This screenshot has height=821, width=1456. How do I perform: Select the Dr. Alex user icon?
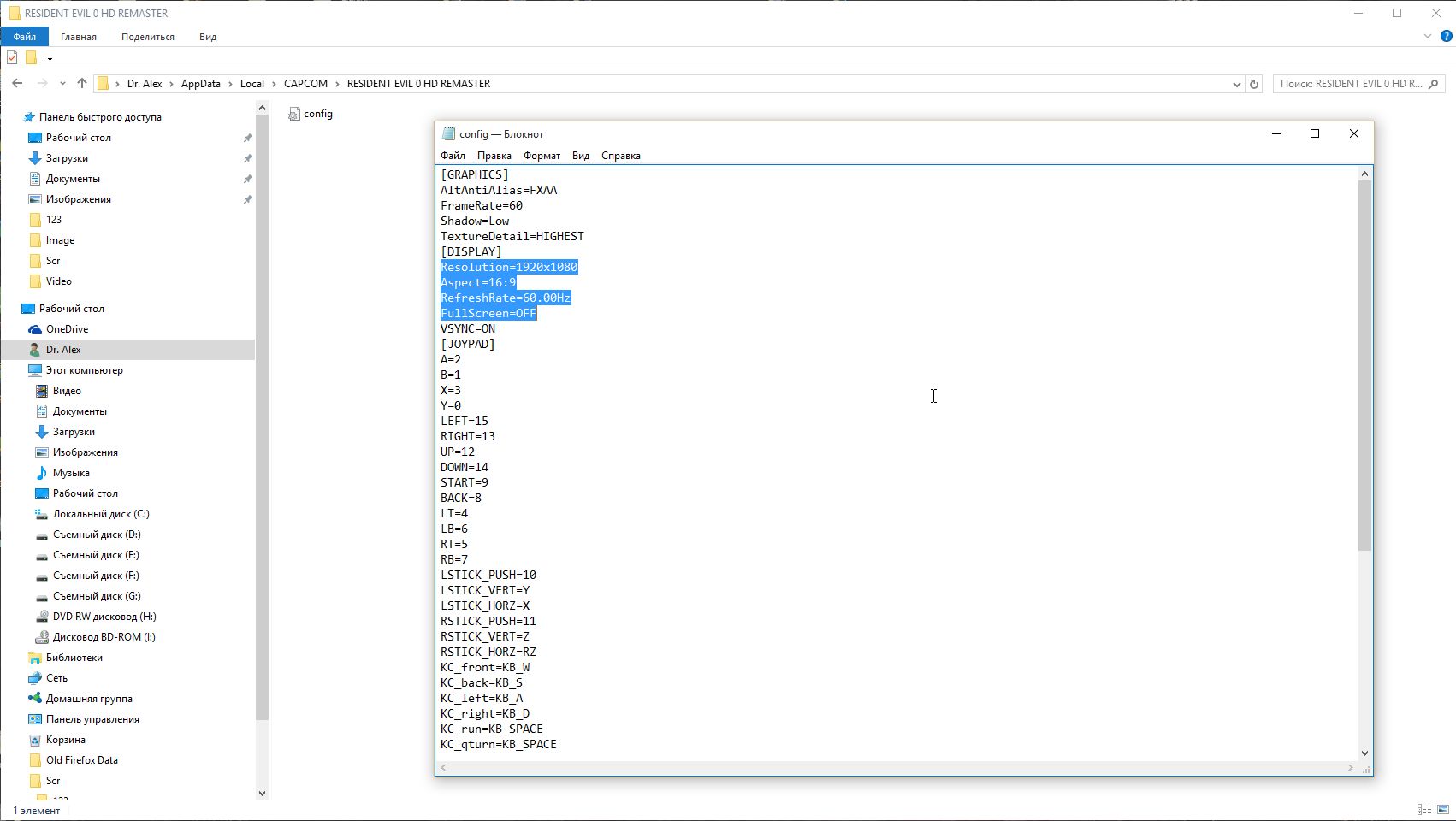[35, 350]
